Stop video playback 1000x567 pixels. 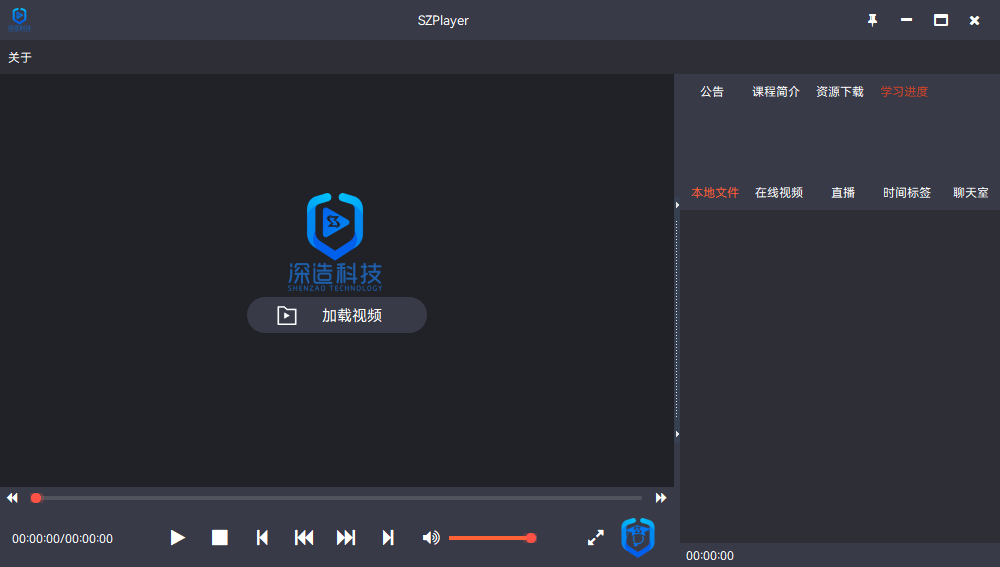[219, 538]
